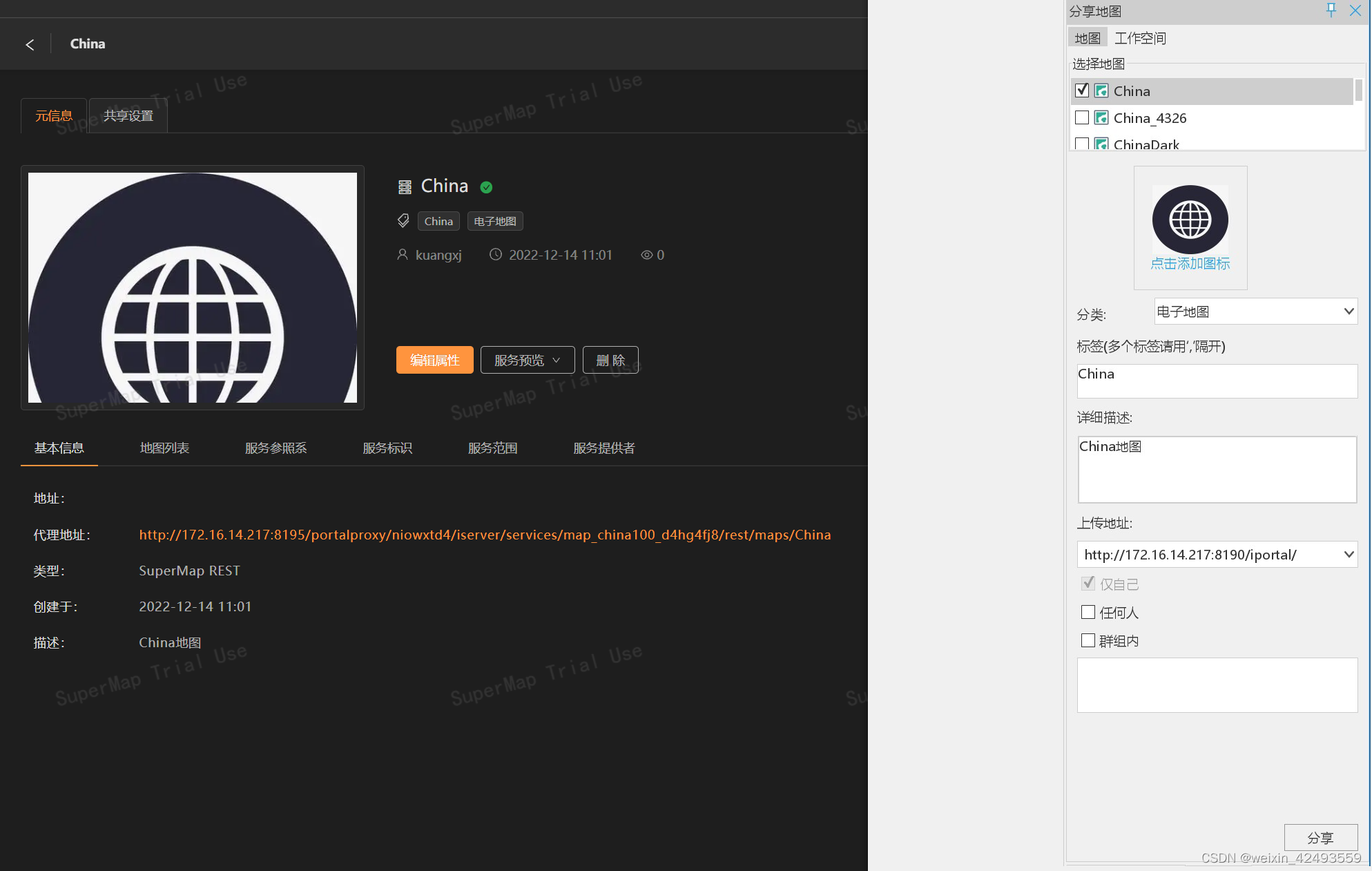
Task: Switch to the 元信息 tab
Action: click(x=54, y=115)
